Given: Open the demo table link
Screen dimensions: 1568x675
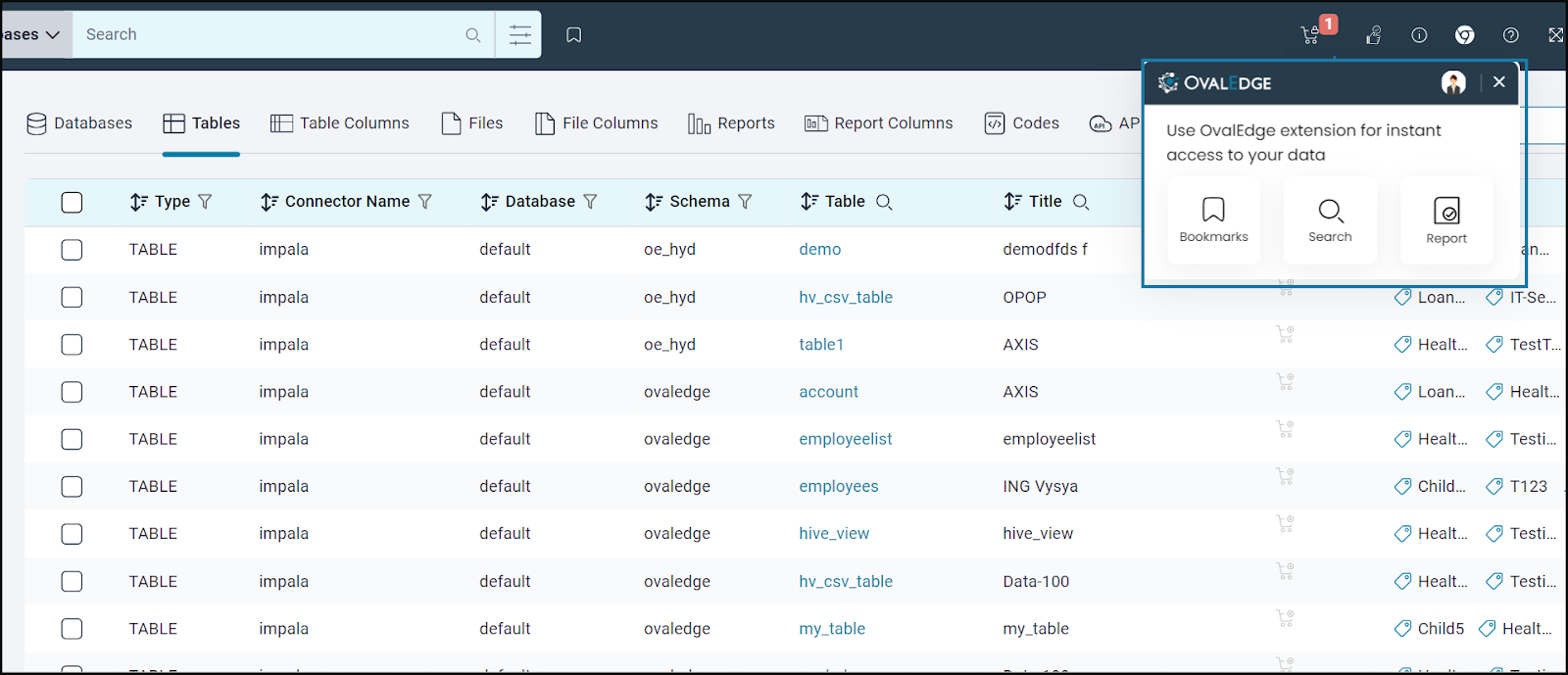Looking at the screenshot, I should click(x=820, y=250).
